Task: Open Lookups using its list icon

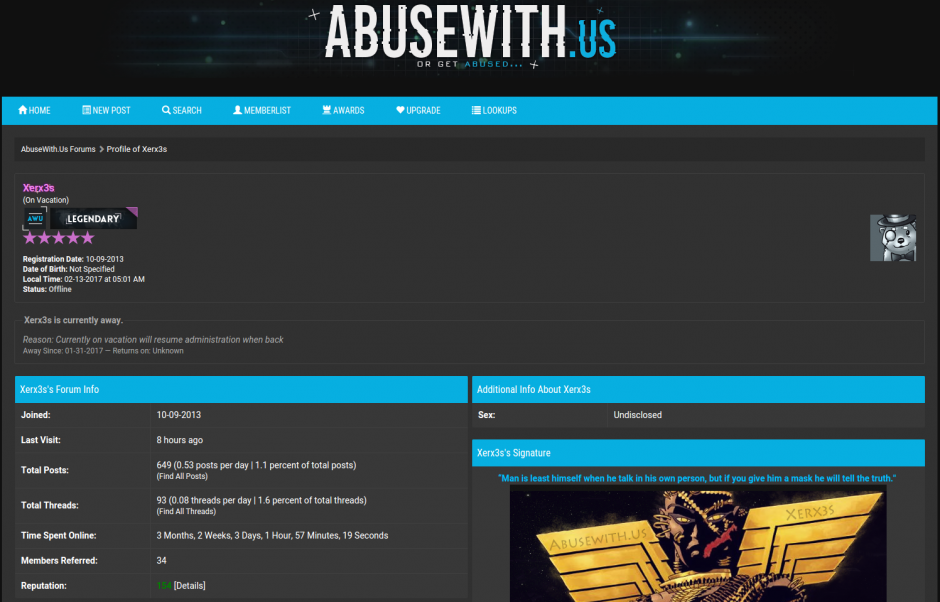Action: click(x=475, y=110)
